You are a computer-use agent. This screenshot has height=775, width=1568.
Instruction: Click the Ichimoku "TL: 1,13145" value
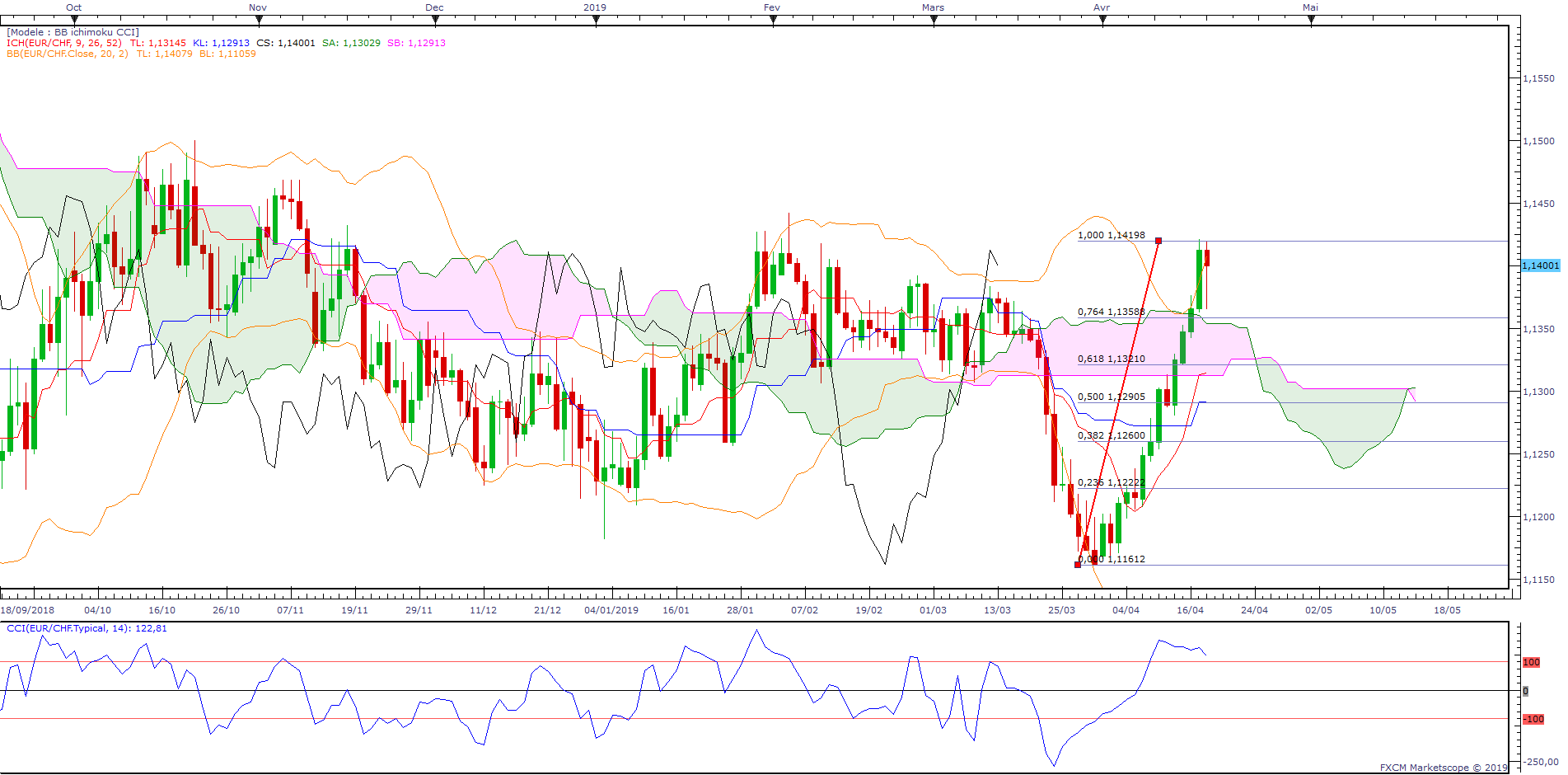158,43
